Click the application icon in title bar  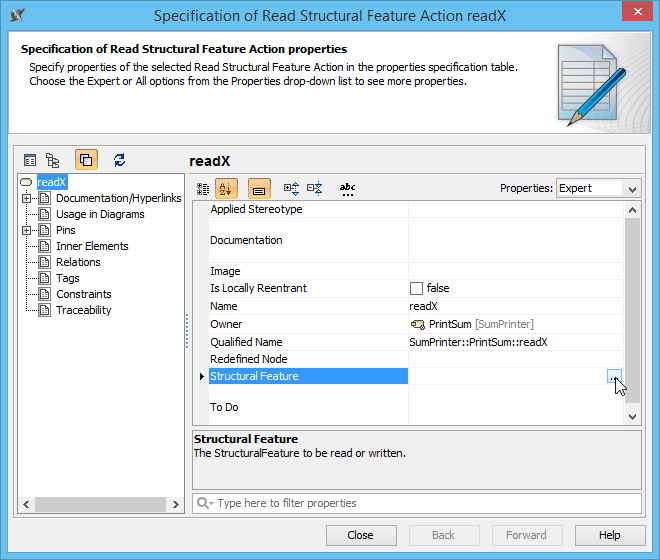pos(17,16)
